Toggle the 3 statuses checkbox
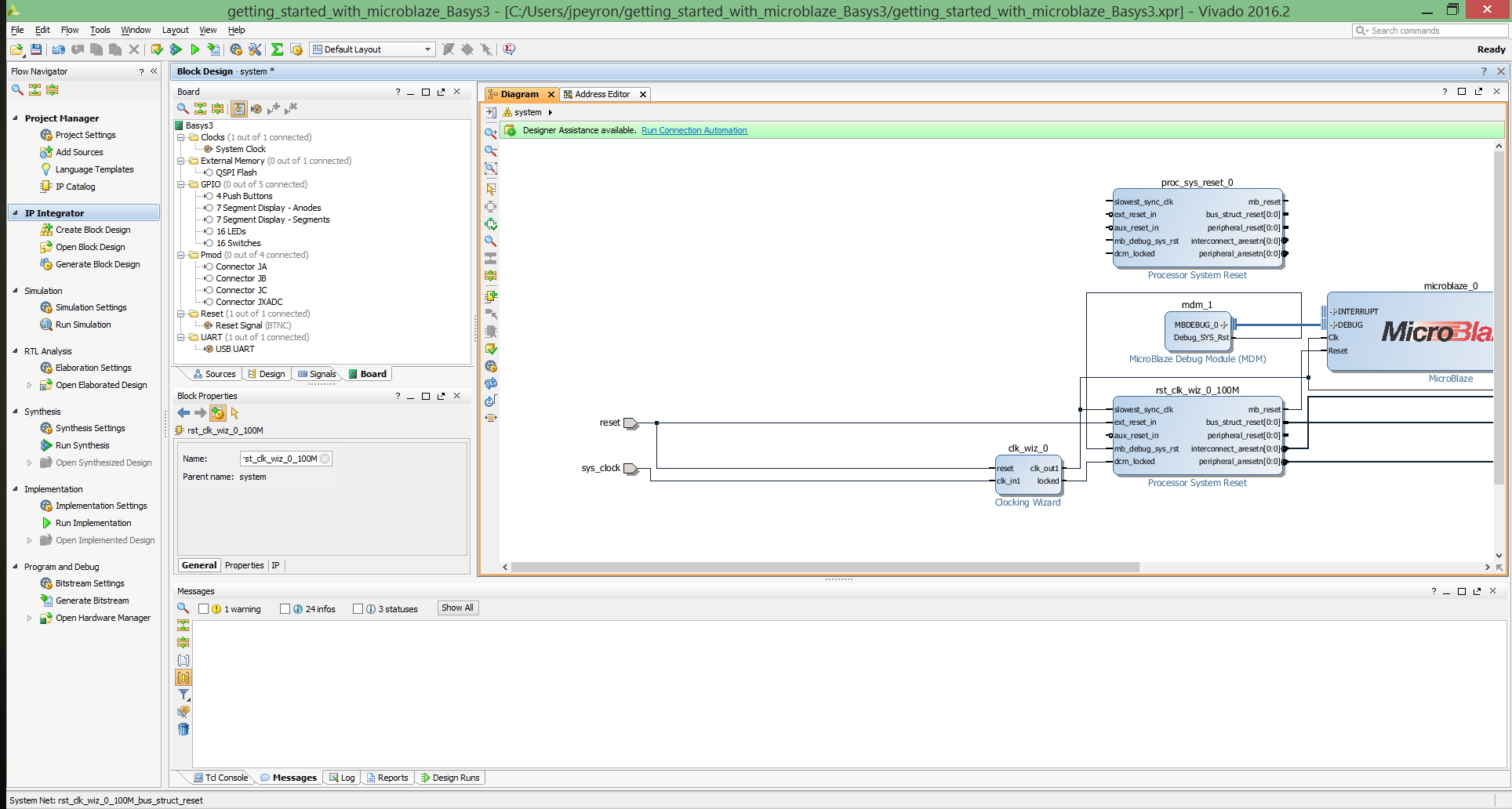The image size is (1512, 809). pos(358,609)
